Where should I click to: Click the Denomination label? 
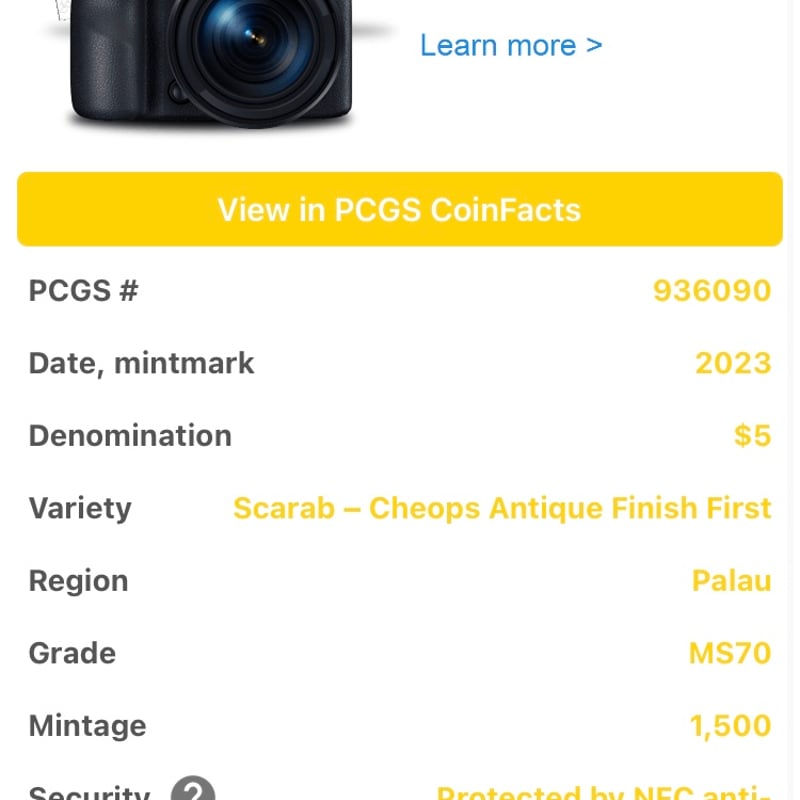click(x=129, y=435)
